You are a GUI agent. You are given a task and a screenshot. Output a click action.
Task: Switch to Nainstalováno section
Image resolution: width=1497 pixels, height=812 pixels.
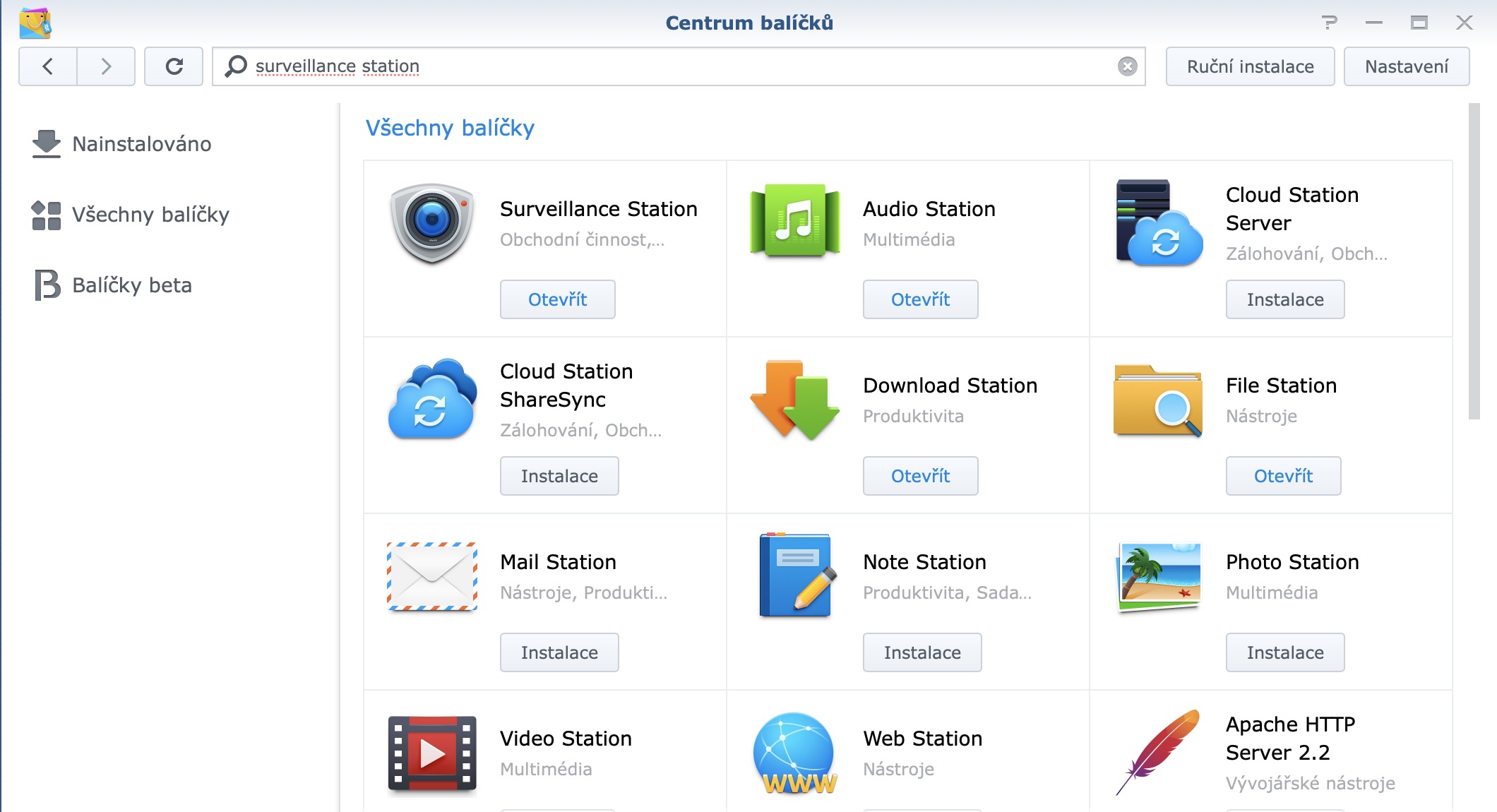pyautogui.click(x=141, y=144)
